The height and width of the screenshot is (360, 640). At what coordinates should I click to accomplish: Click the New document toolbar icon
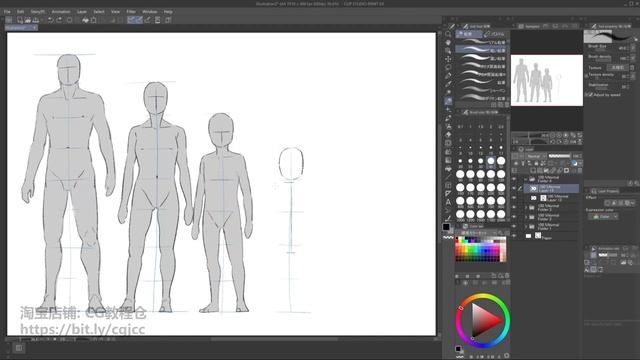coord(20,20)
